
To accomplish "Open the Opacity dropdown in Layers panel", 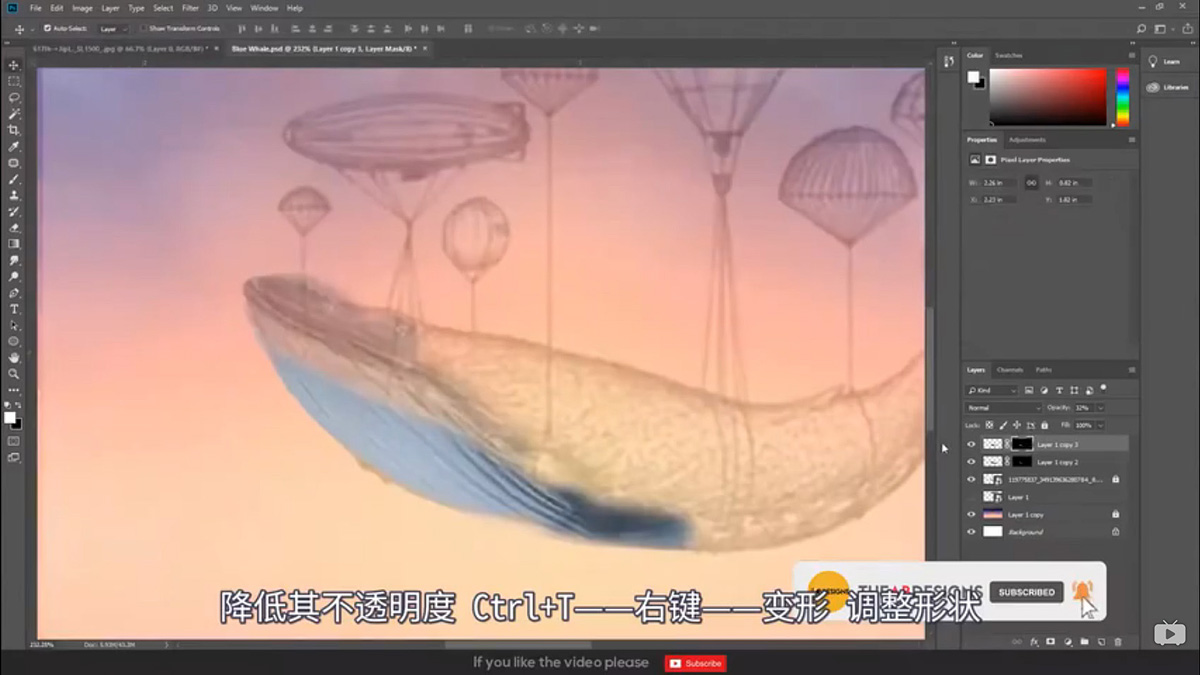I will point(1100,408).
